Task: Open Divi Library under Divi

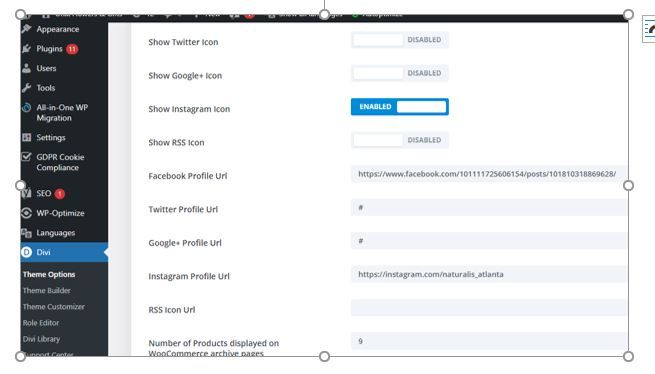Action: tap(41, 339)
